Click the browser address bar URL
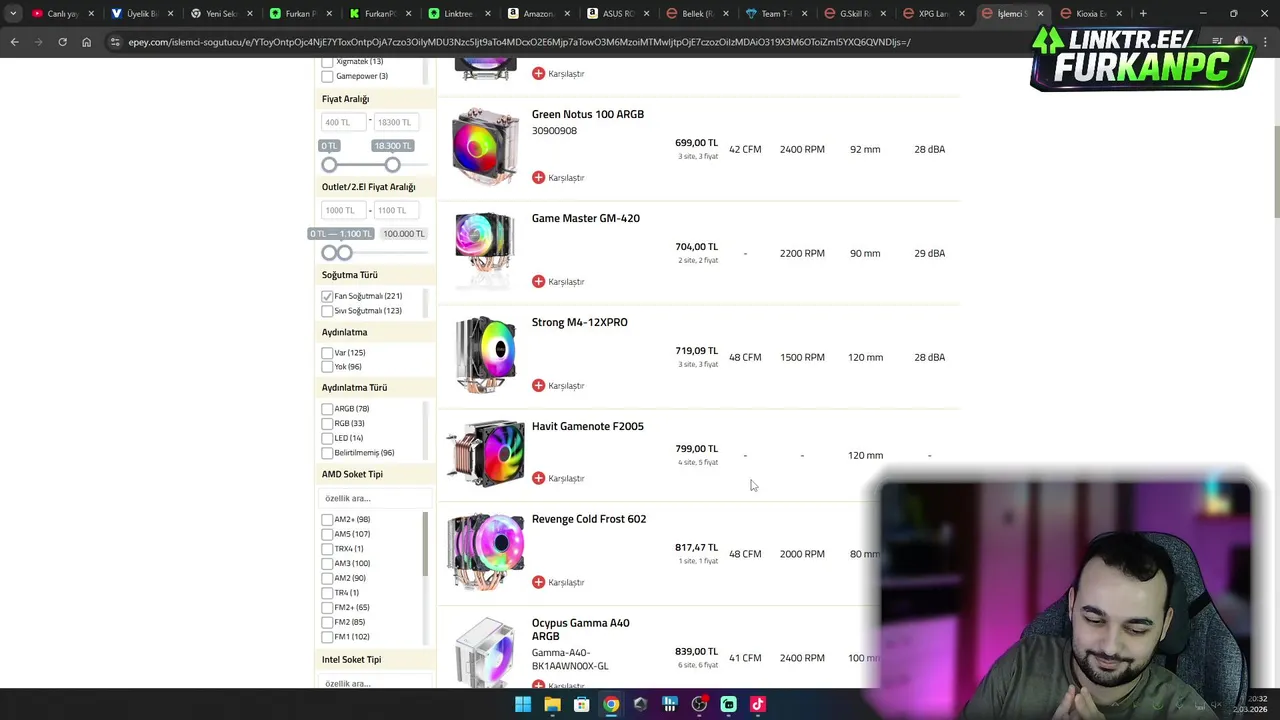The width and height of the screenshot is (1280, 720). [x=519, y=42]
